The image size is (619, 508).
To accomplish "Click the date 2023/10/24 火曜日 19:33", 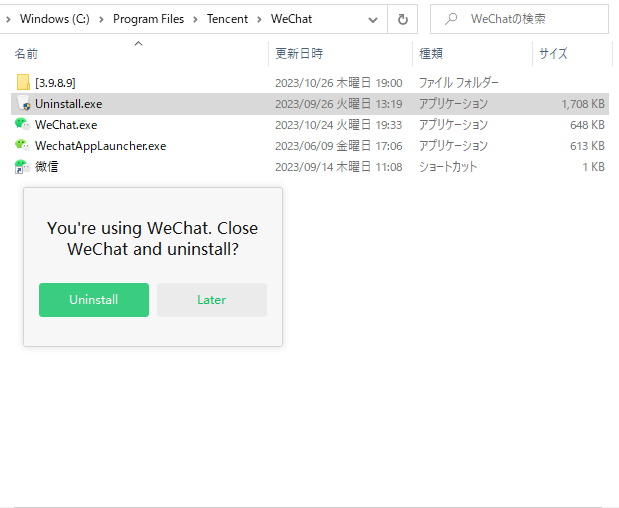I will click(339, 125).
